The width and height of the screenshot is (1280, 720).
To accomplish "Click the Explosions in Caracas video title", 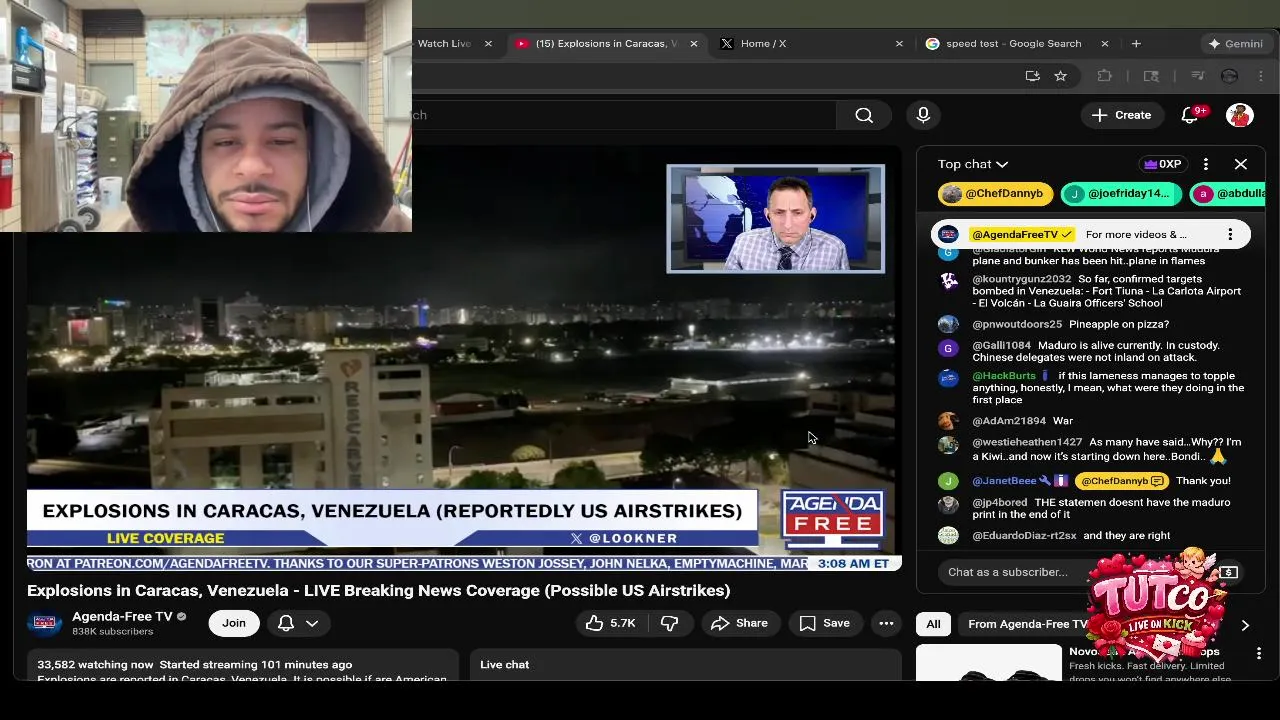I will (378, 590).
